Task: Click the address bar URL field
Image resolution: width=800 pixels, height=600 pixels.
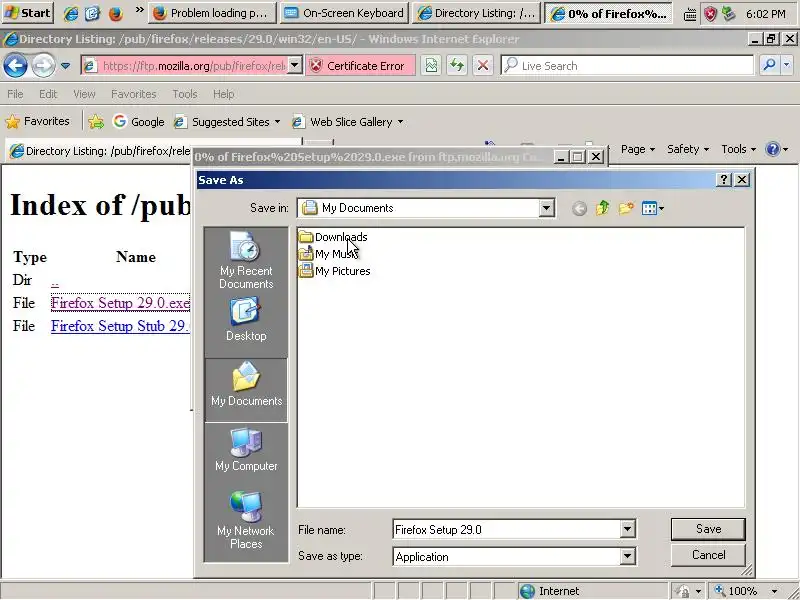Action: coord(193,66)
